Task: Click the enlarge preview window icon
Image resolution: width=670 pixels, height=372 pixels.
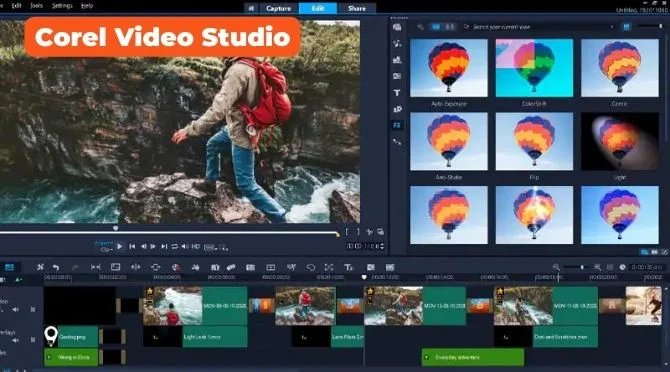Action: click(x=380, y=232)
